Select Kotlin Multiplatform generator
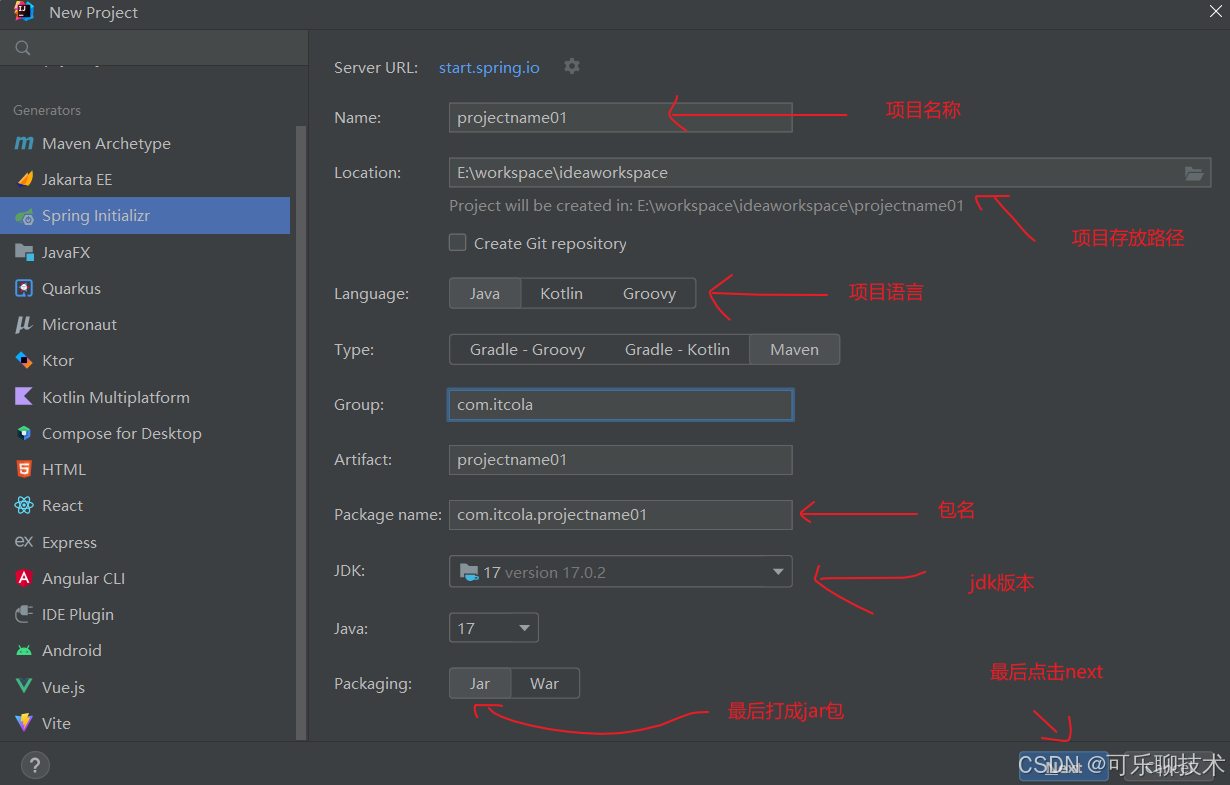Viewport: 1230px width, 785px height. (145, 397)
